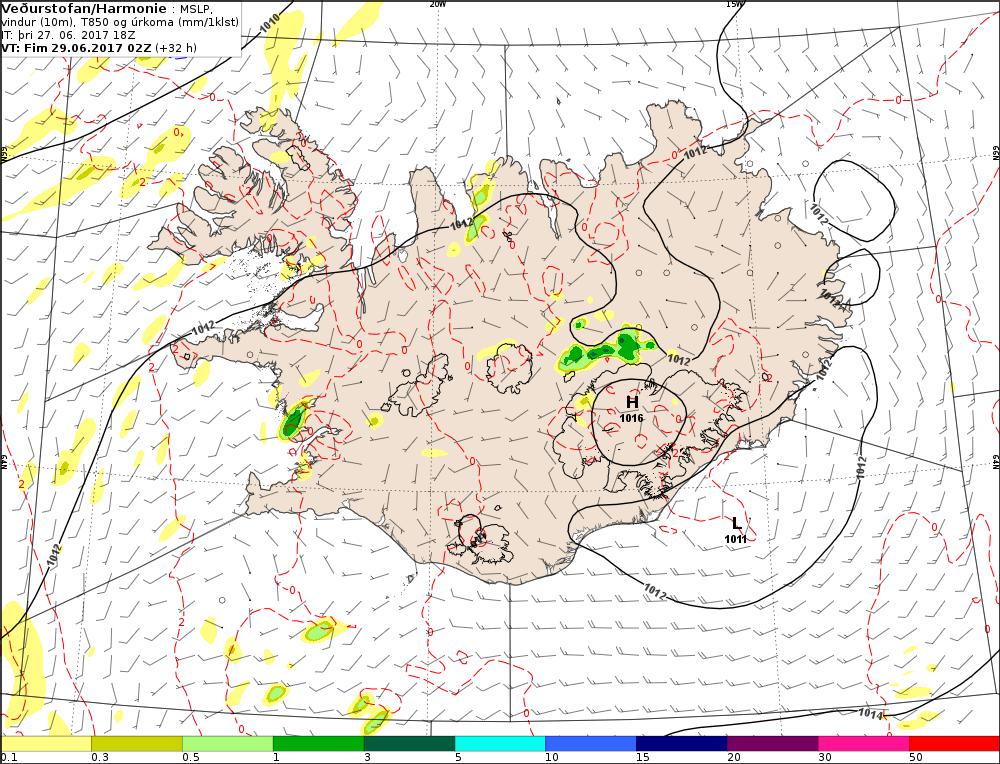
Task: Click the '1014' isobar label
Action: click(x=871, y=714)
